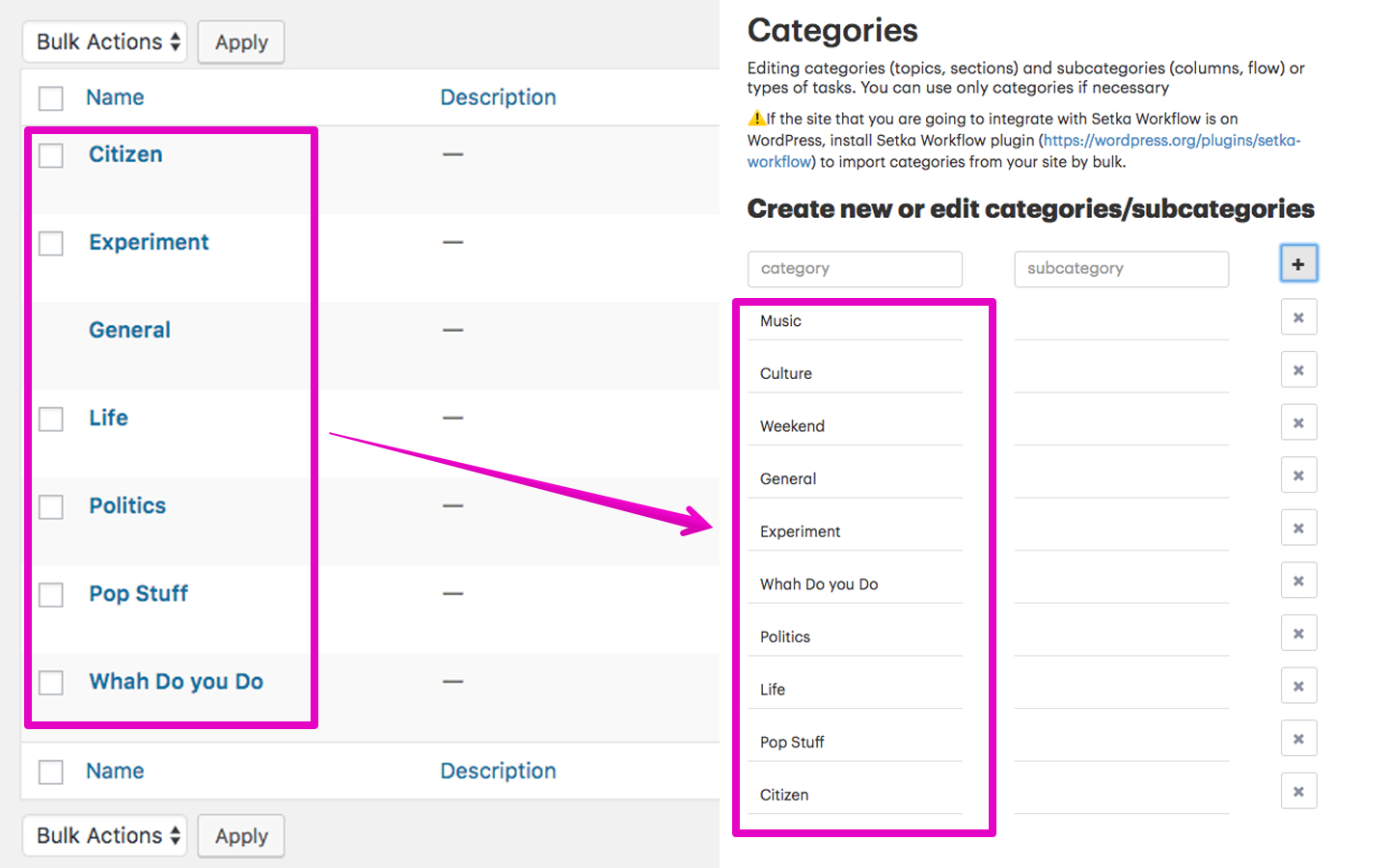Delete the Experiment row using x icon
Viewport: 1389px width, 868px height.
(x=1298, y=529)
